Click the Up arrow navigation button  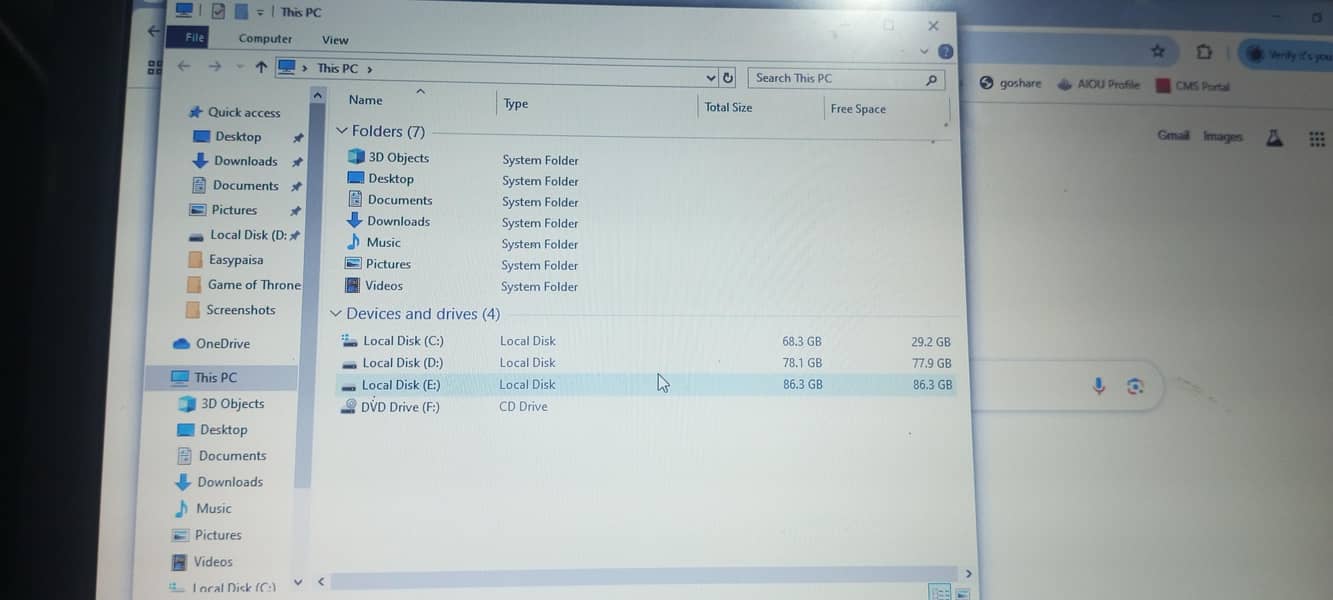261,67
